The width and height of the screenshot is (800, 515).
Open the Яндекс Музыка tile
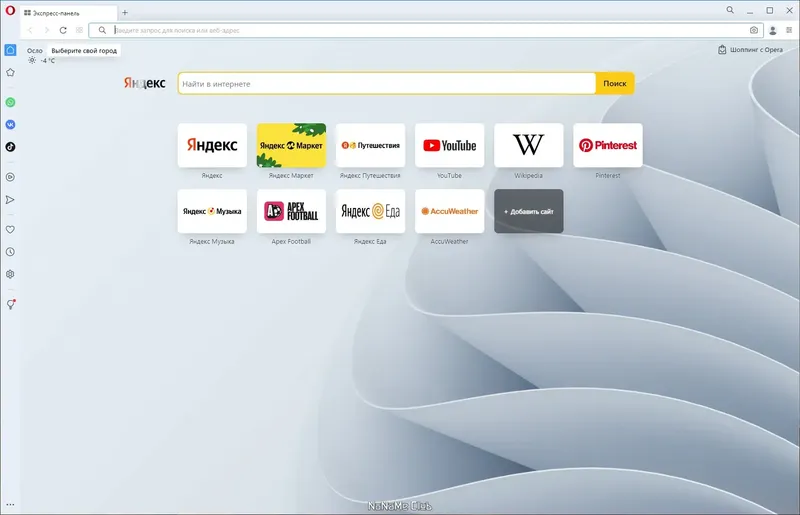[x=212, y=211]
